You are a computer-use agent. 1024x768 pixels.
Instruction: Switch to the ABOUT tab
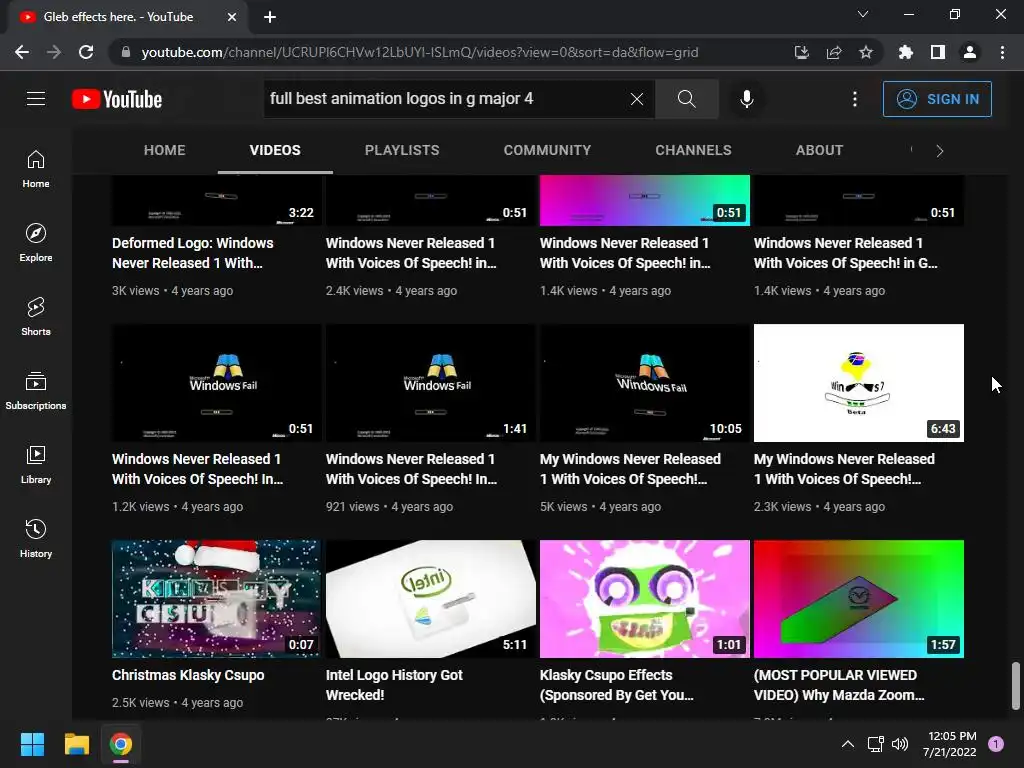click(819, 150)
